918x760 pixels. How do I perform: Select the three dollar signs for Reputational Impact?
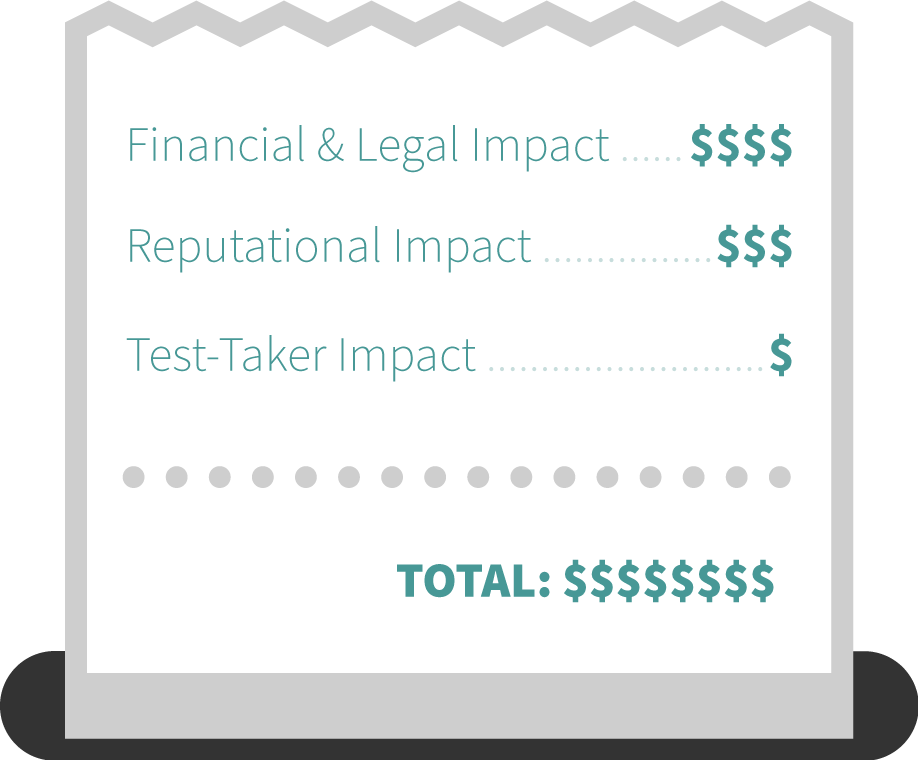[x=755, y=246]
